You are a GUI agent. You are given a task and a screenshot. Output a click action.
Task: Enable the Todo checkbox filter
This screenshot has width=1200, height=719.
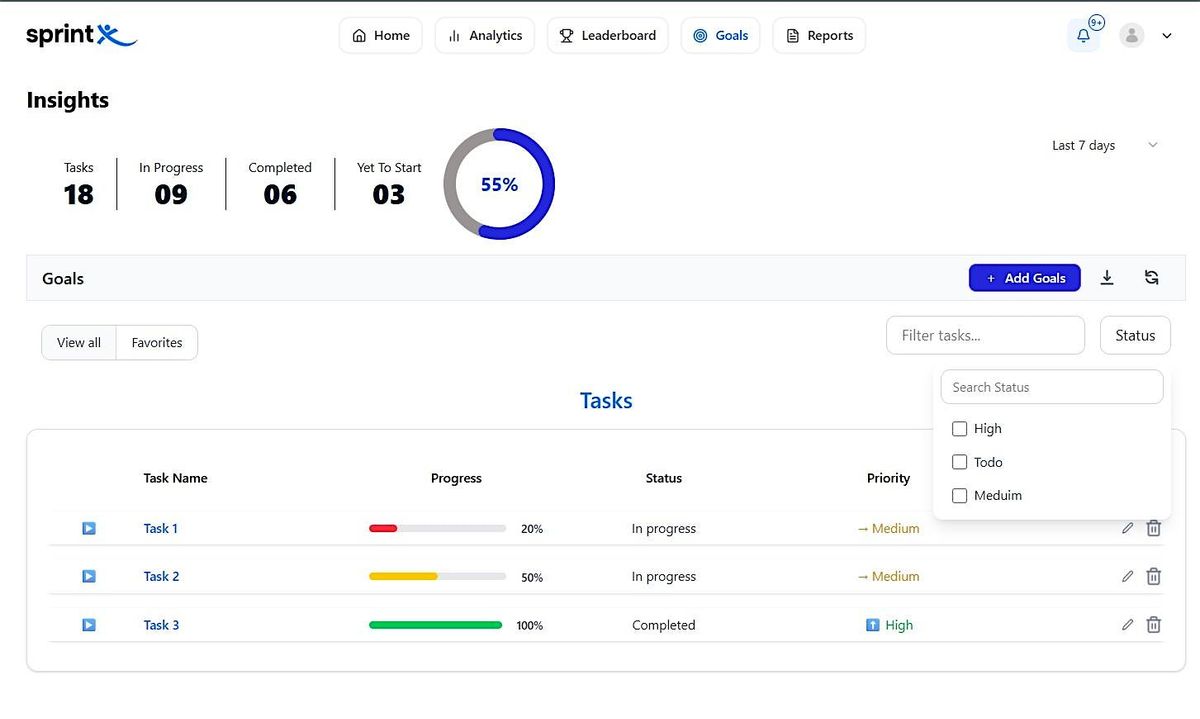(960, 462)
